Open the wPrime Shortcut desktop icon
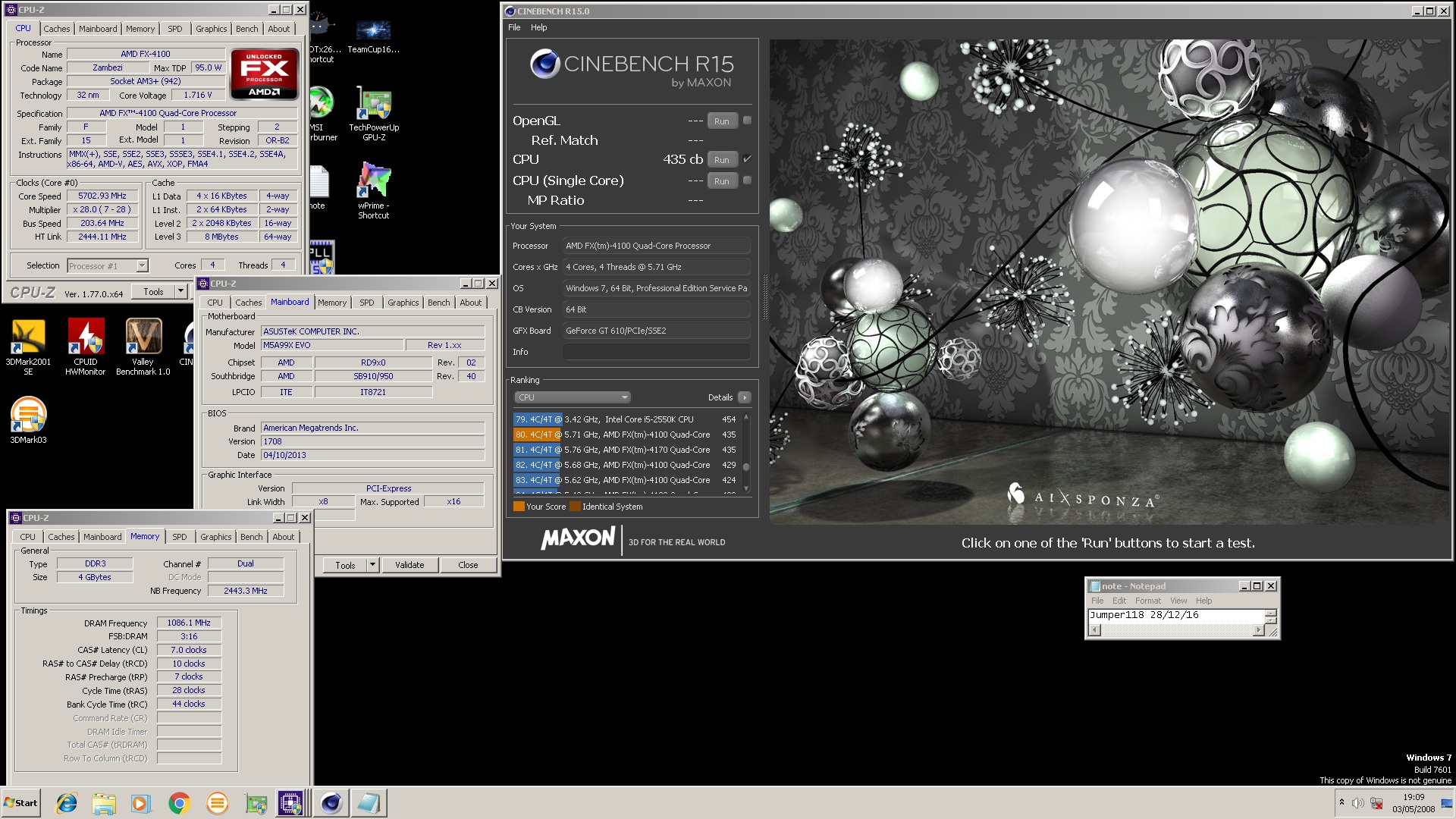 (x=374, y=190)
